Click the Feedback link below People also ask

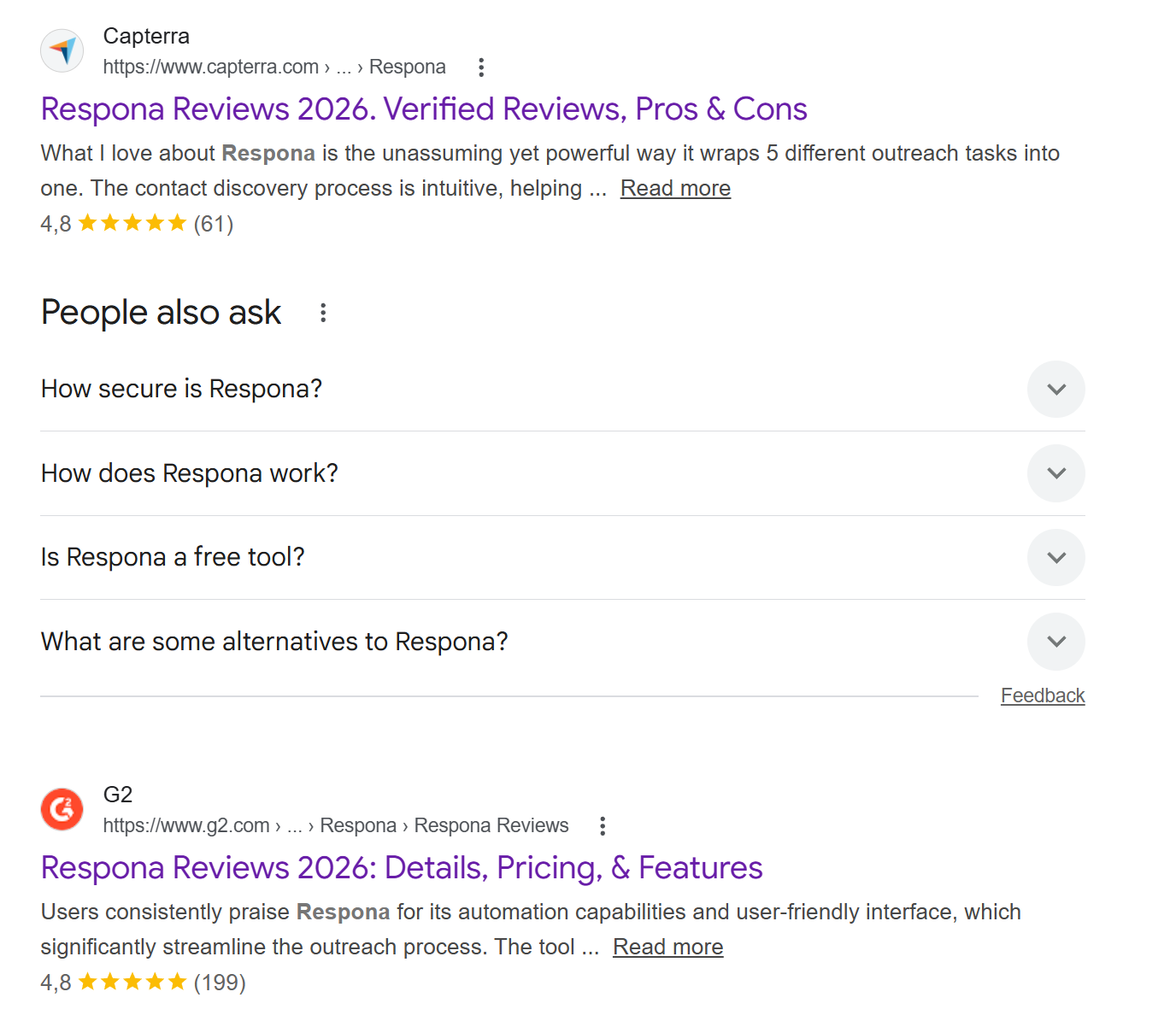click(x=1042, y=695)
